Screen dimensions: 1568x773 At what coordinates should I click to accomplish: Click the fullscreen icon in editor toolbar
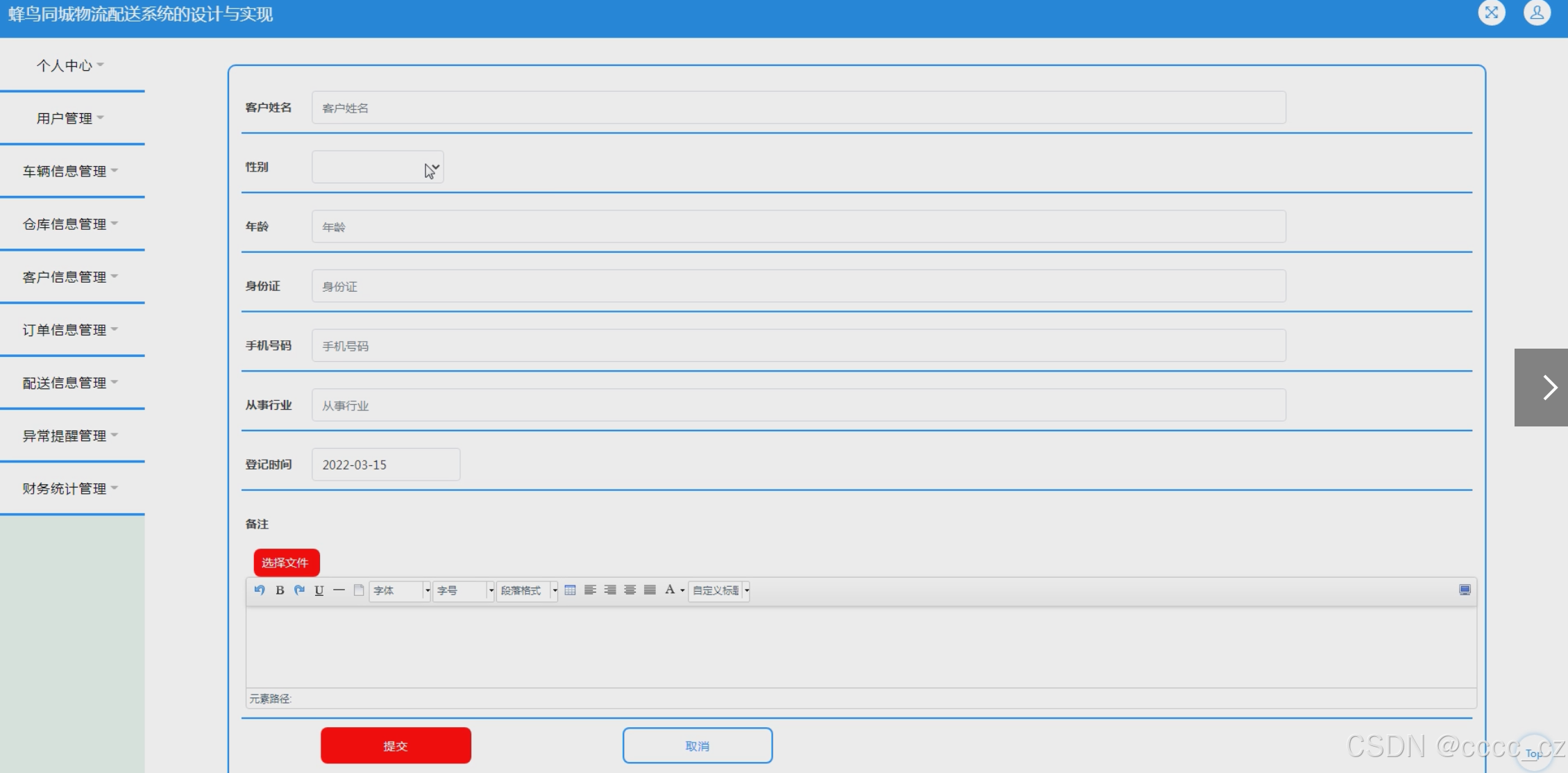tap(1465, 590)
